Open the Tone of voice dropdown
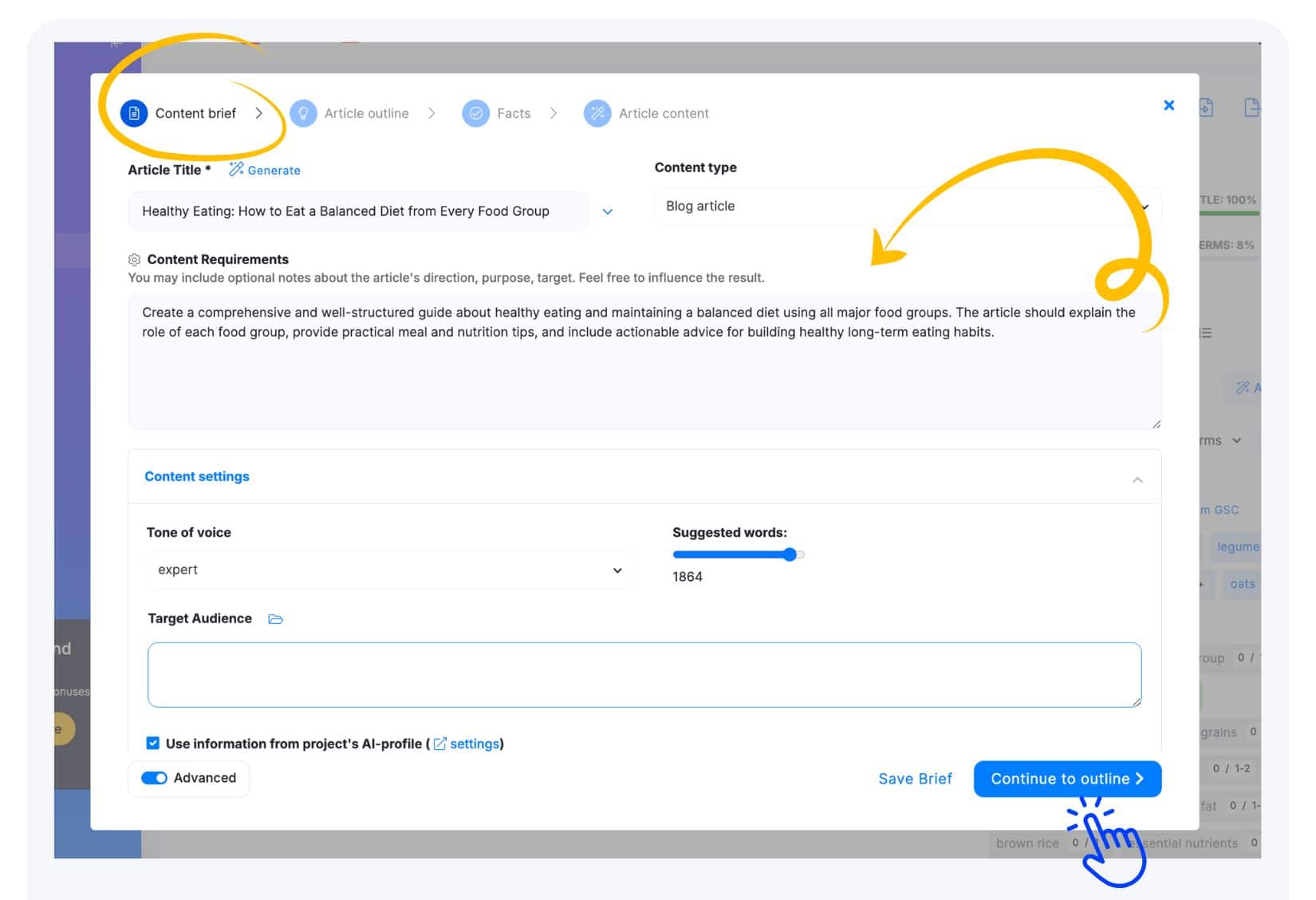Screen dimensions: 1316x900 point(390,570)
